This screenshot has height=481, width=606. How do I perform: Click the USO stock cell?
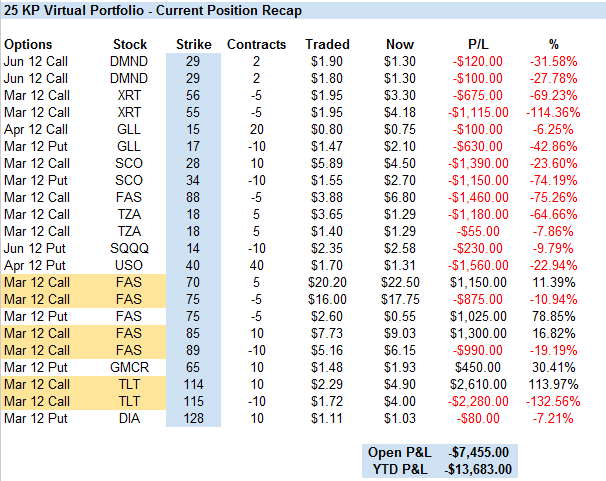(130, 266)
